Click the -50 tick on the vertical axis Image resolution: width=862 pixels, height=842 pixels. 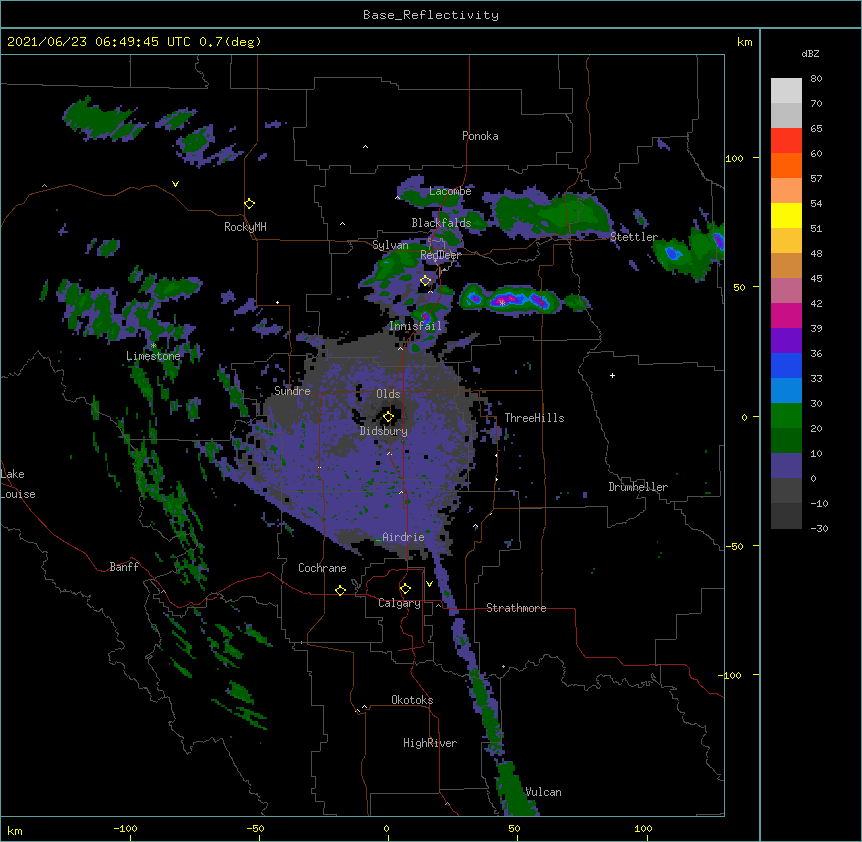(x=734, y=546)
